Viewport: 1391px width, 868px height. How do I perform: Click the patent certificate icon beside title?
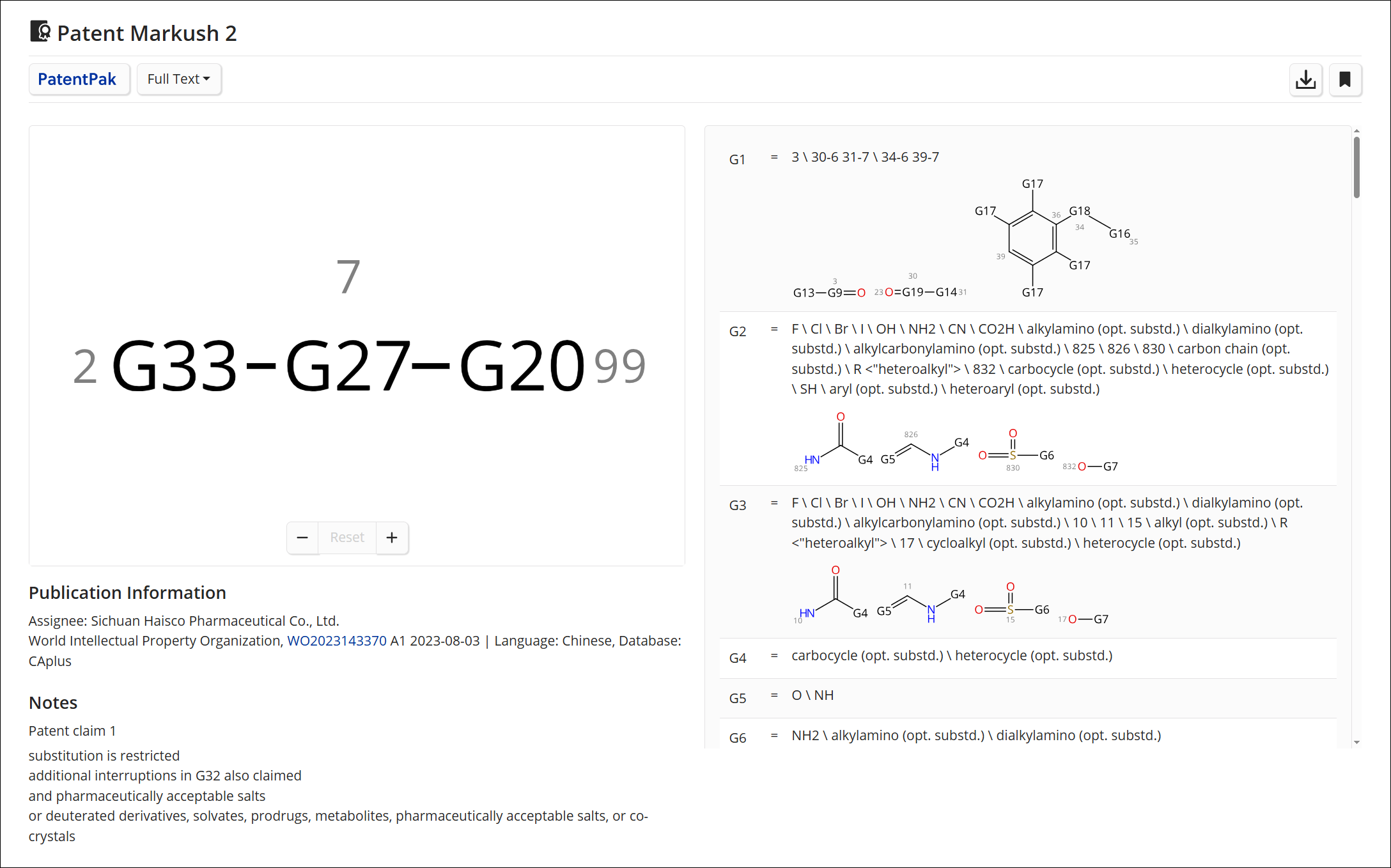pyautogui.click(x=40, y=31)
